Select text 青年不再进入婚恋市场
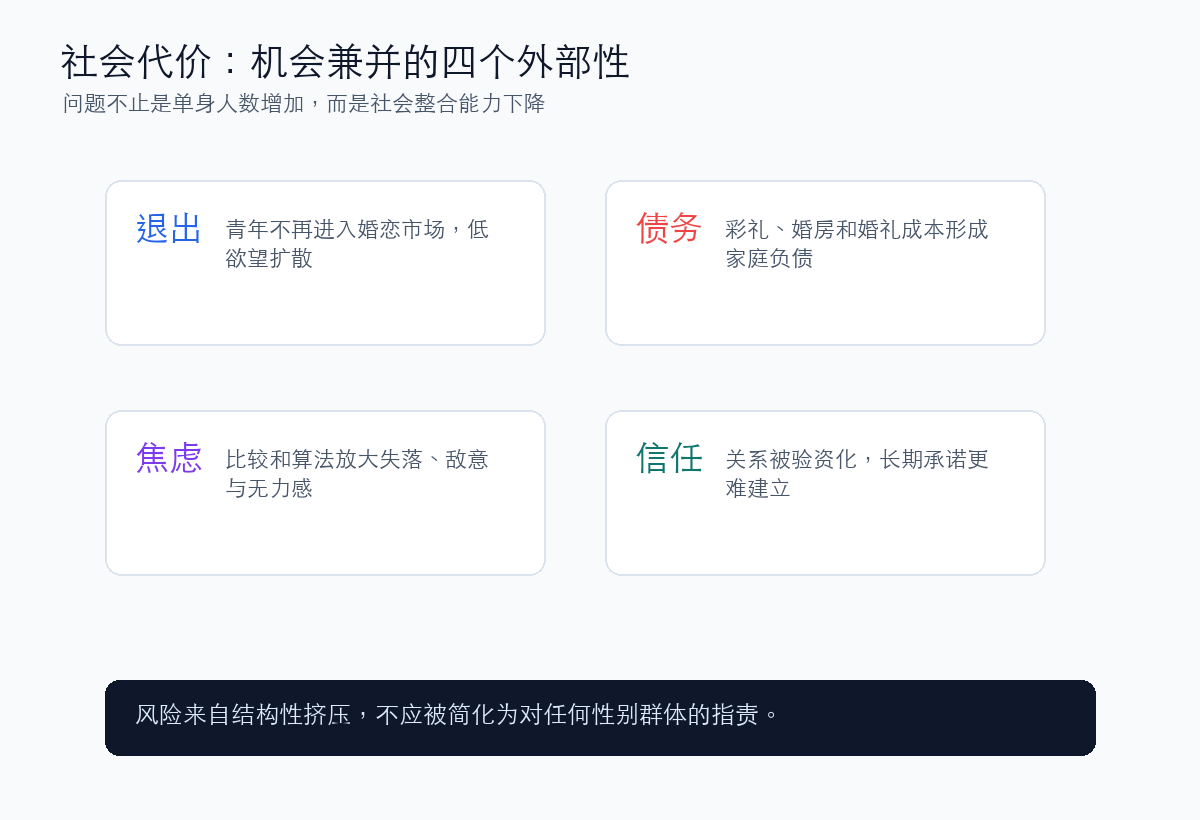1200x820 pixels. pos(335,230)
